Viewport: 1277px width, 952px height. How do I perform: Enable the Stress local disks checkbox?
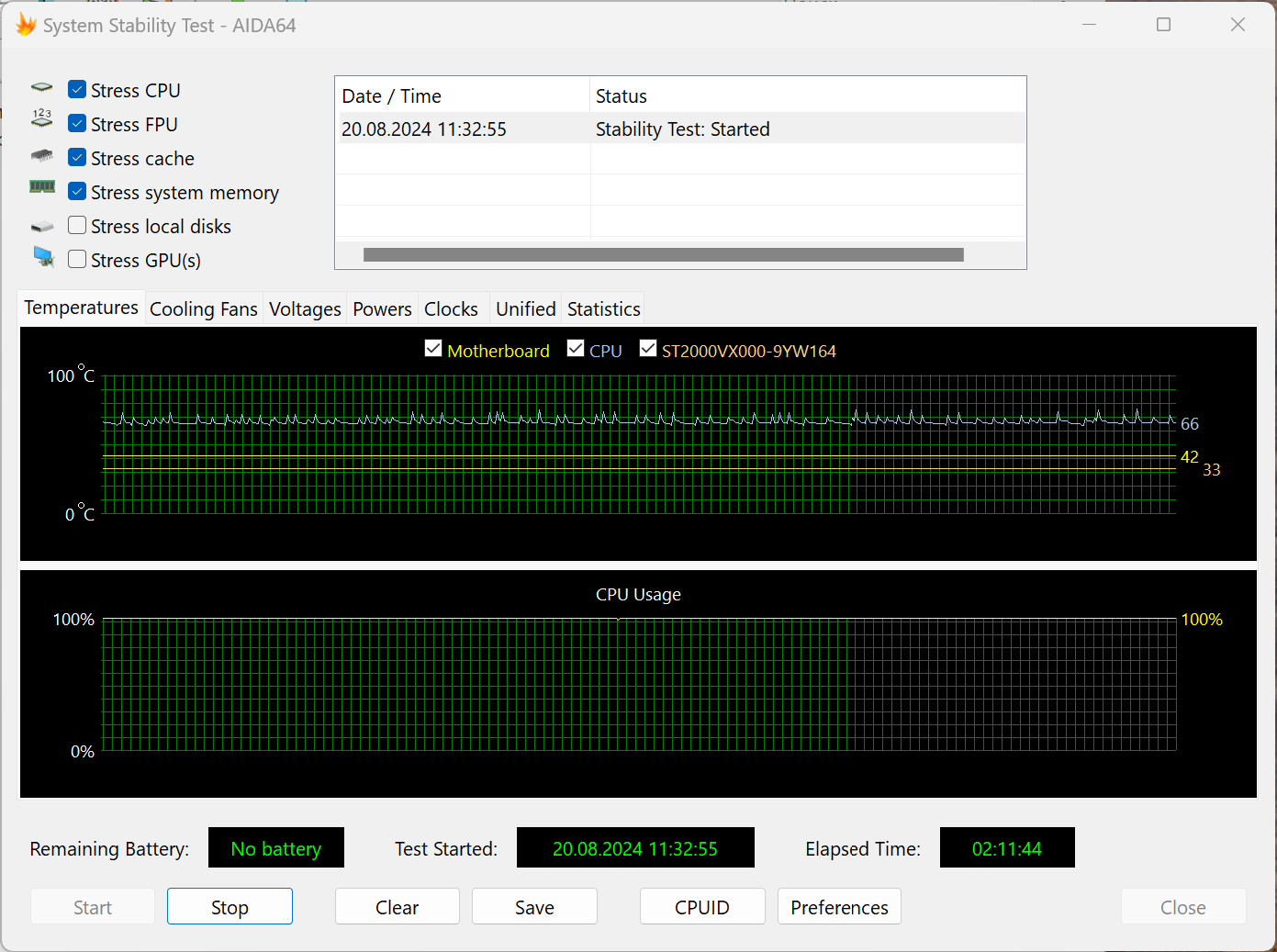[x=77, y=226]
